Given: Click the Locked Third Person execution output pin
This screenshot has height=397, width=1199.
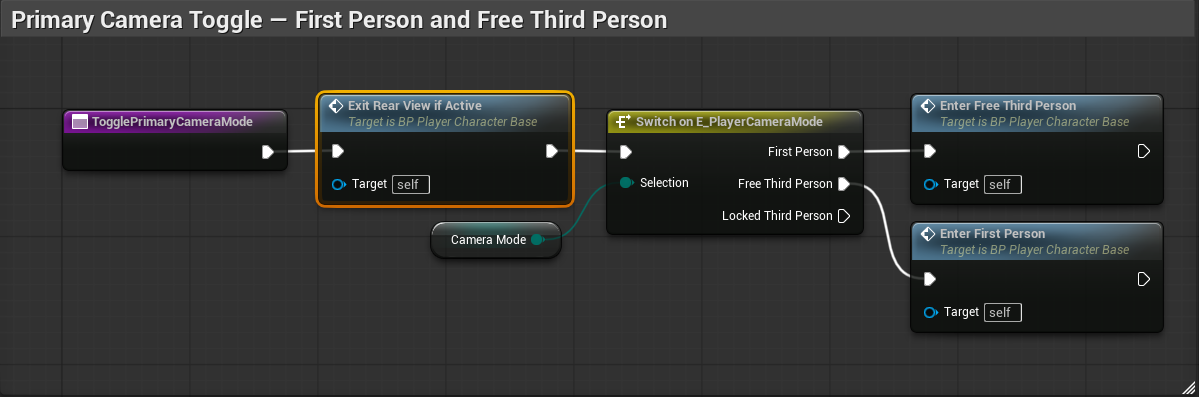Looking at the screenshot, I should click(x=843, y=216).
